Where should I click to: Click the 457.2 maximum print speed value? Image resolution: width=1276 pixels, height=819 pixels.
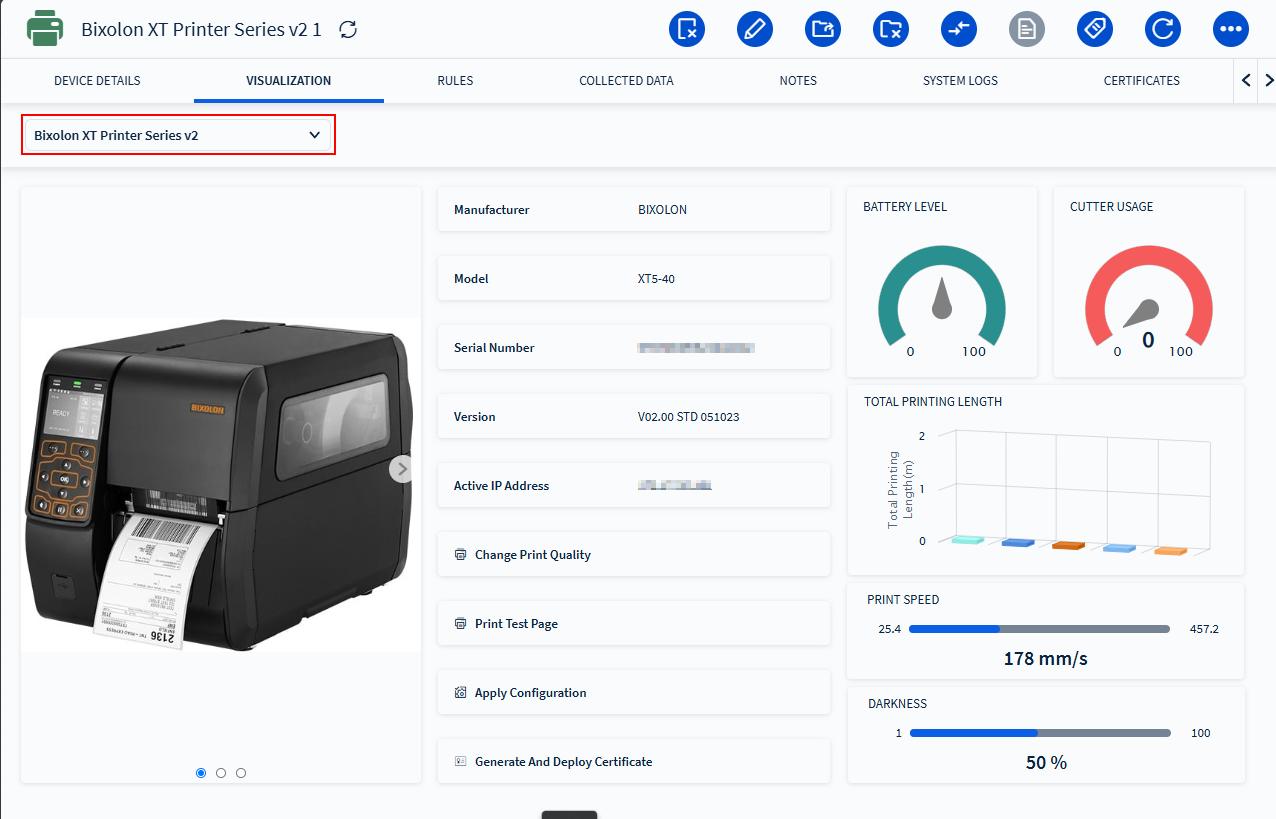tap(1204, 629)
